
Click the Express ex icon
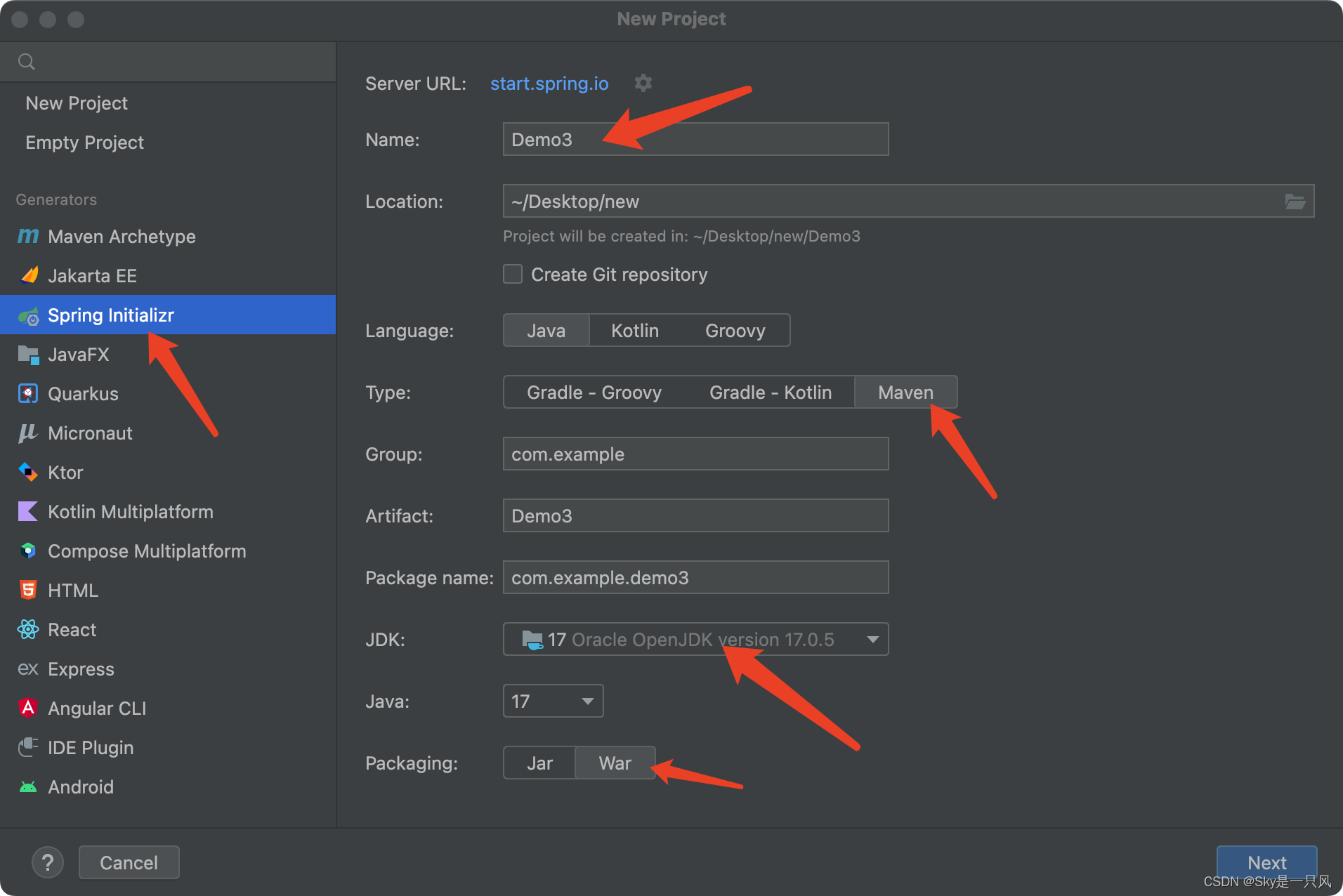28,669
